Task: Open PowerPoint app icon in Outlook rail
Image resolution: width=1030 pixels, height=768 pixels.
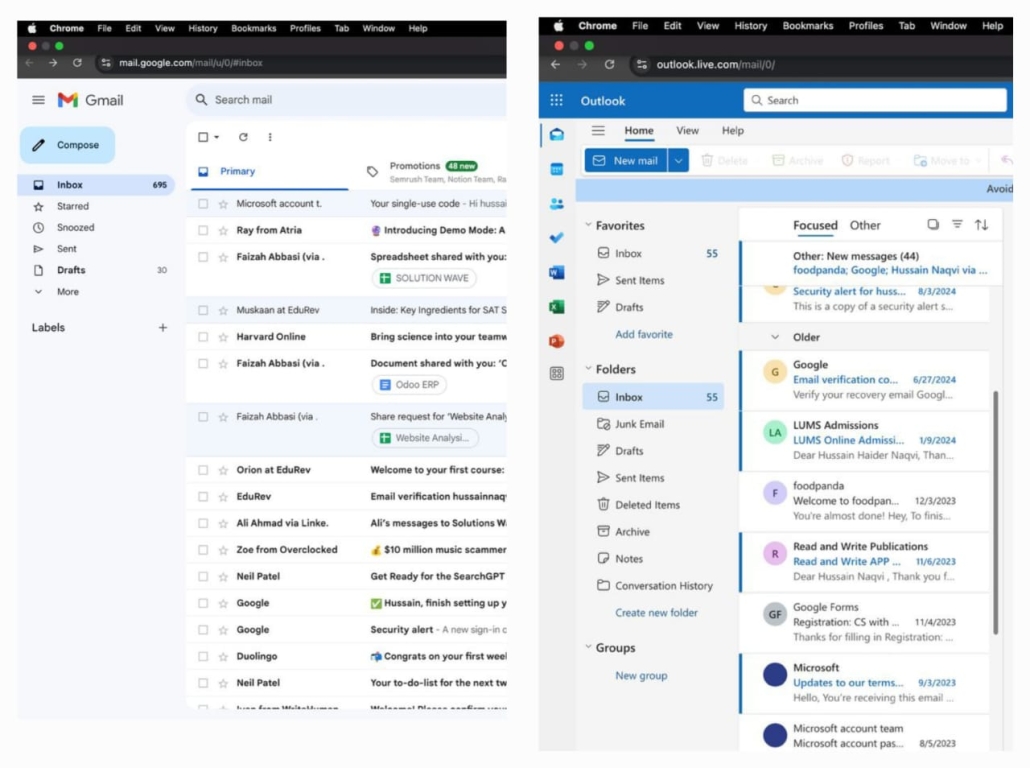Action: coord(556,341)
